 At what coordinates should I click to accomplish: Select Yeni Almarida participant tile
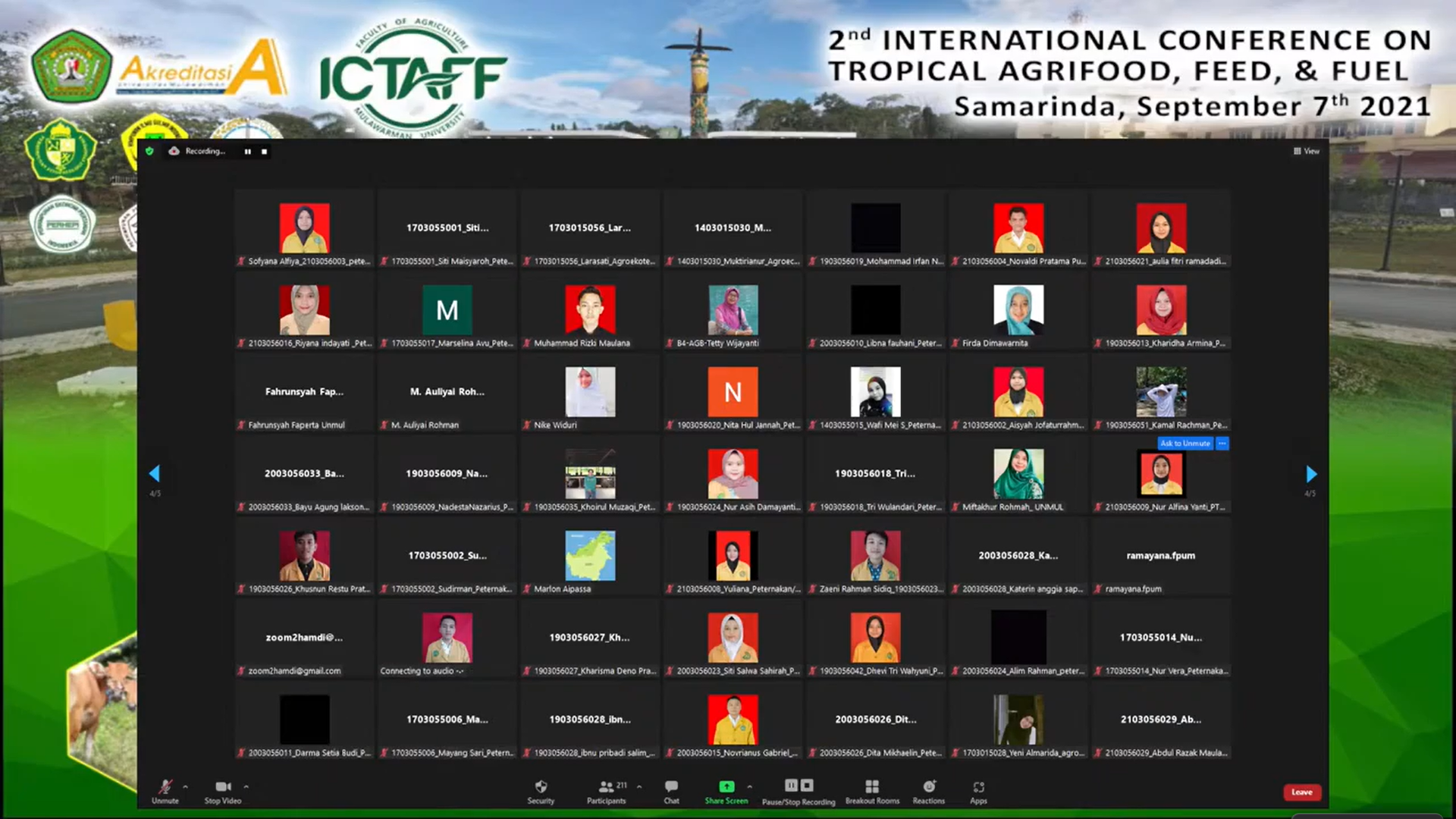coord(1018,720)
